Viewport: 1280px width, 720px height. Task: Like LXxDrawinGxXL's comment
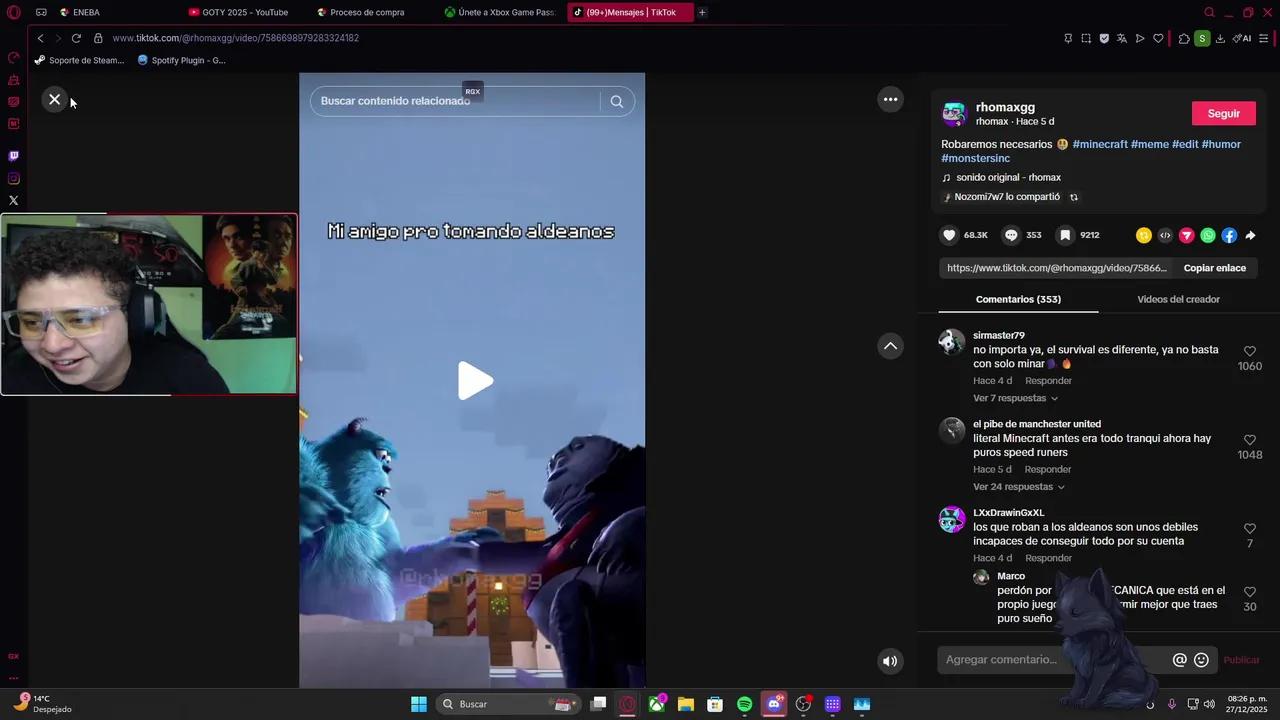(x=1249, y=528)
